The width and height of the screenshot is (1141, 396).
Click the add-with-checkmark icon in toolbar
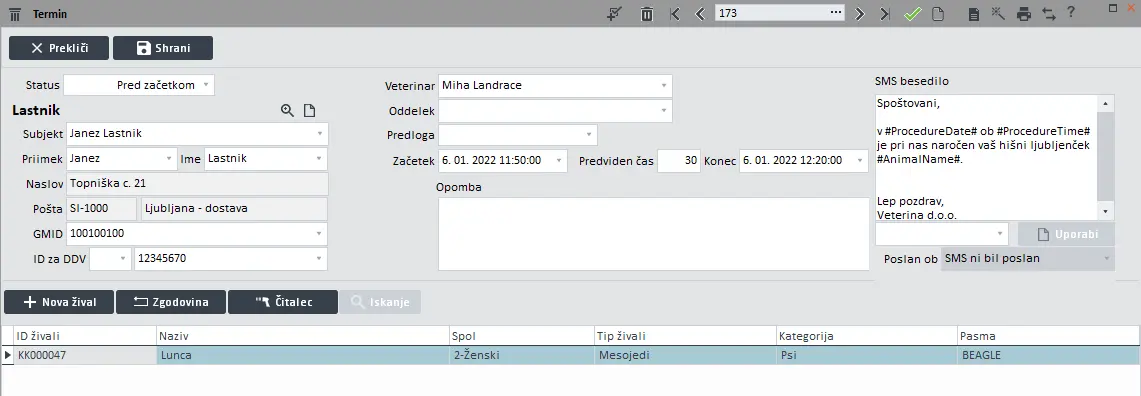pos(615,14)
